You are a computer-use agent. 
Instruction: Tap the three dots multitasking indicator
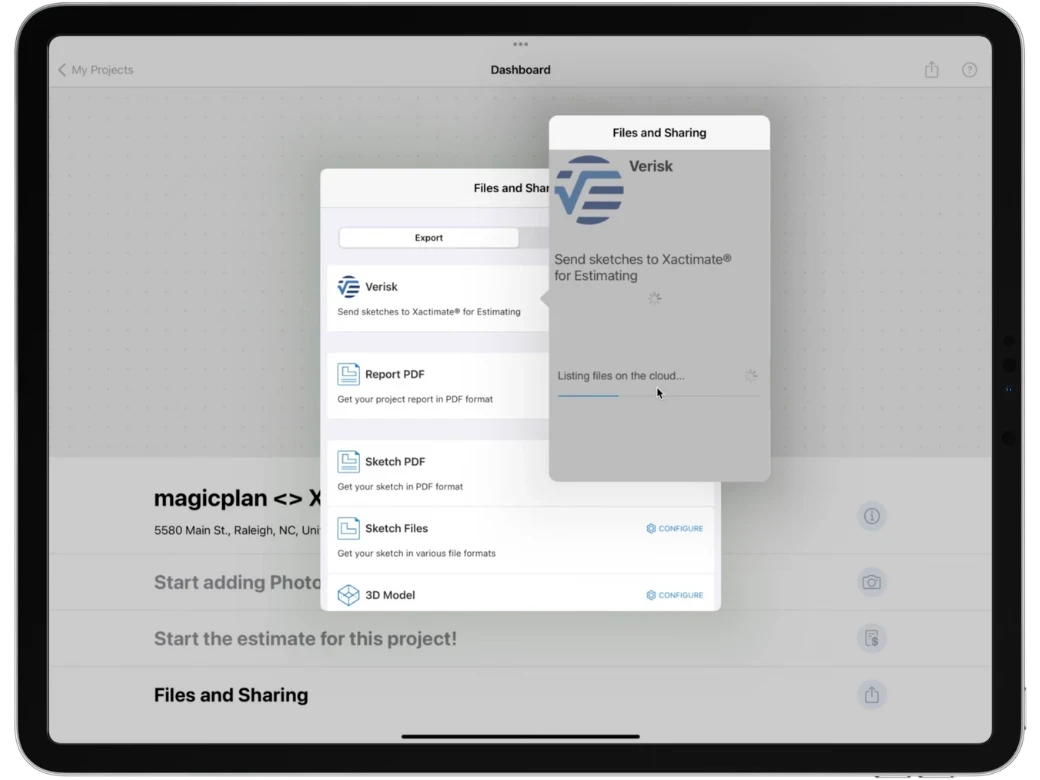click(520, 44)
